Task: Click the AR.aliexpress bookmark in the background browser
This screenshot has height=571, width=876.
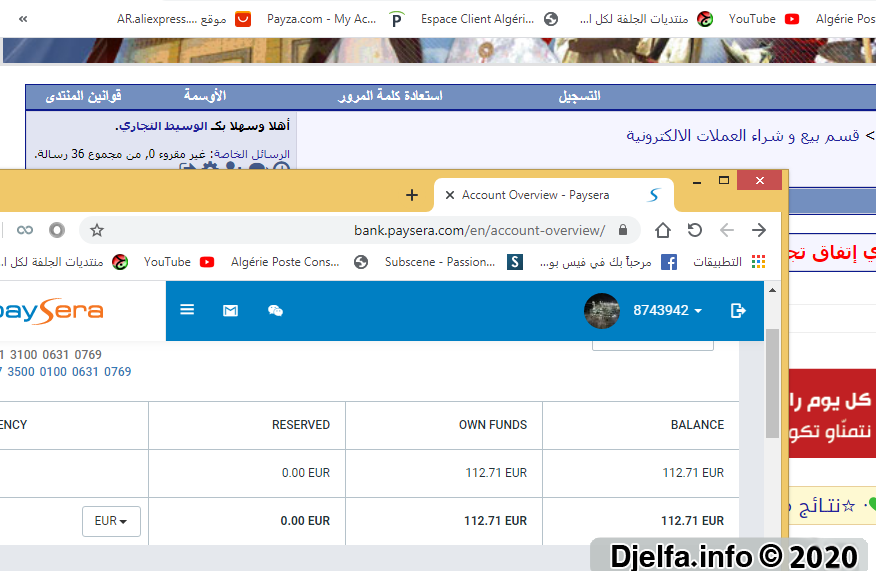Action: click(184, 19)
